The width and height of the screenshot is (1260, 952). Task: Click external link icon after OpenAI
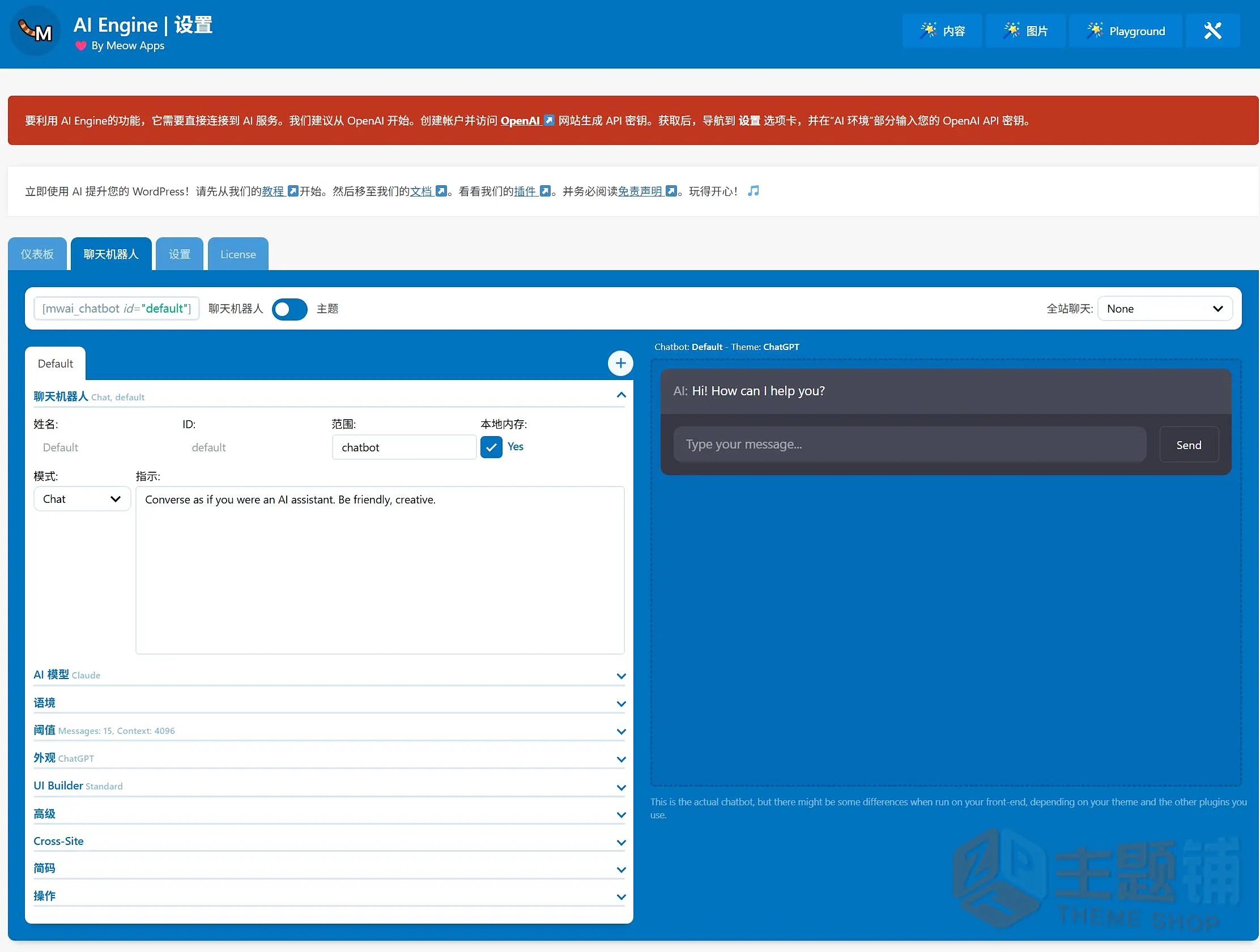(549, 120)
